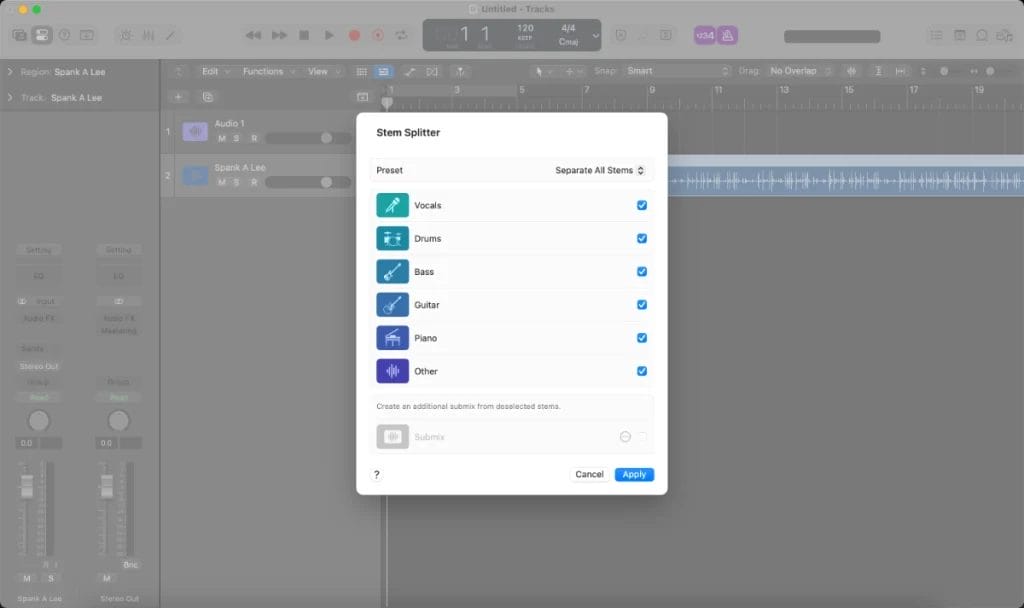
Task: Select the Vocals microphone stem icon
Action: 394,205
